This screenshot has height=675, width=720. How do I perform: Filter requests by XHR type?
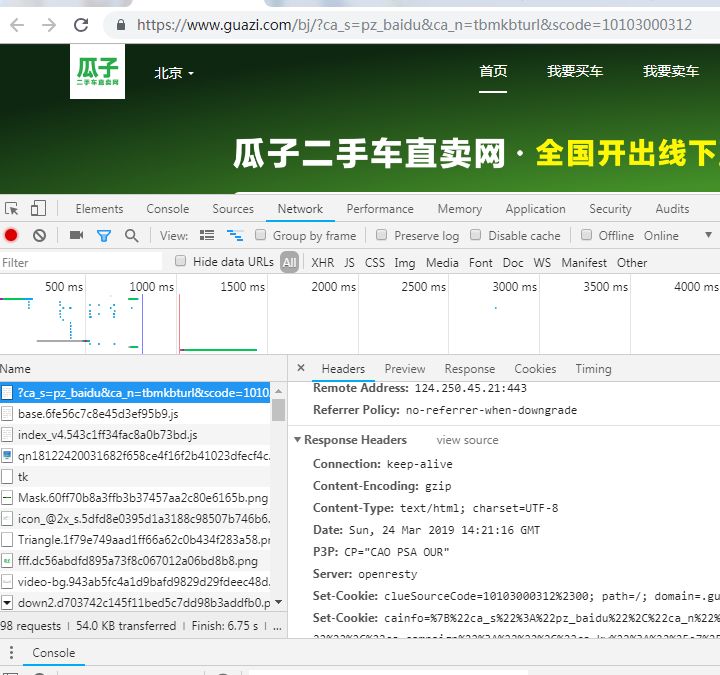pos(322,263)
